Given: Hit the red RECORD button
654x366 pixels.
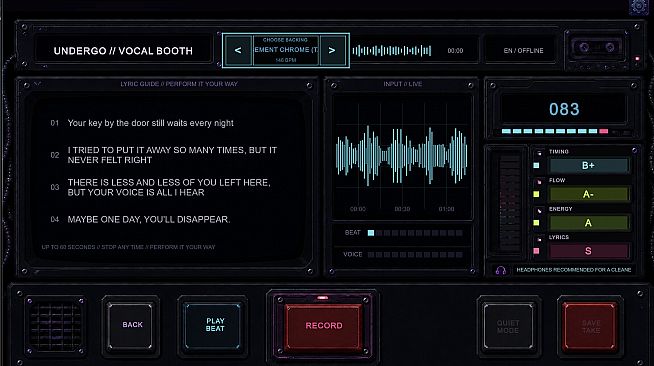Looking at the screenshot, I should click(x=324, y=326).
